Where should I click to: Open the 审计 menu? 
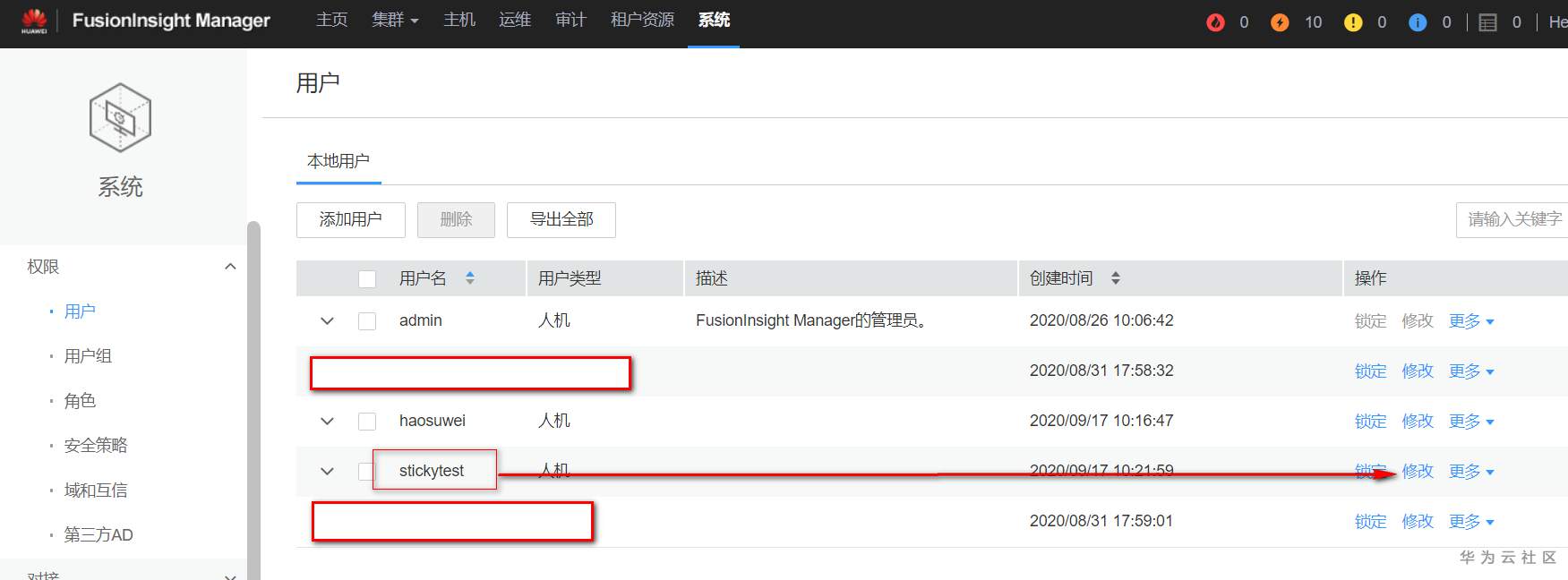click(x=570, y=20)
